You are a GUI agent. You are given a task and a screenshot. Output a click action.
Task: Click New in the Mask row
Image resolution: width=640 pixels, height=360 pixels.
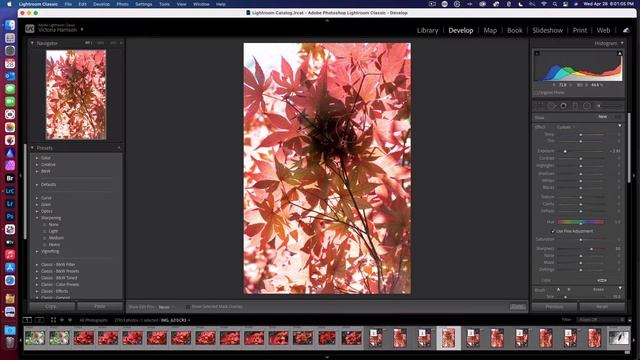point(602,117)
